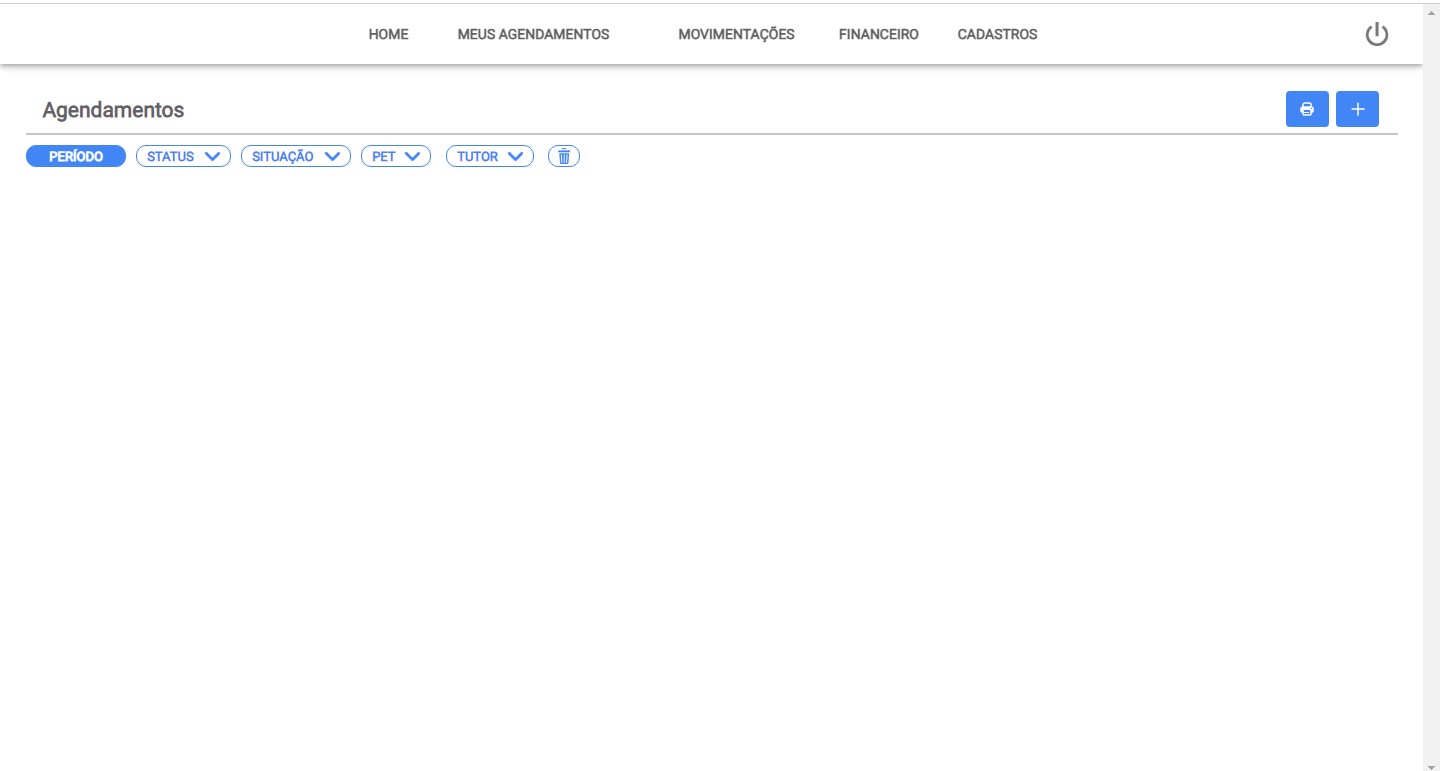Click the print icon button
The width and height of the screenshot is (1440, 771).
point(1306,109)
